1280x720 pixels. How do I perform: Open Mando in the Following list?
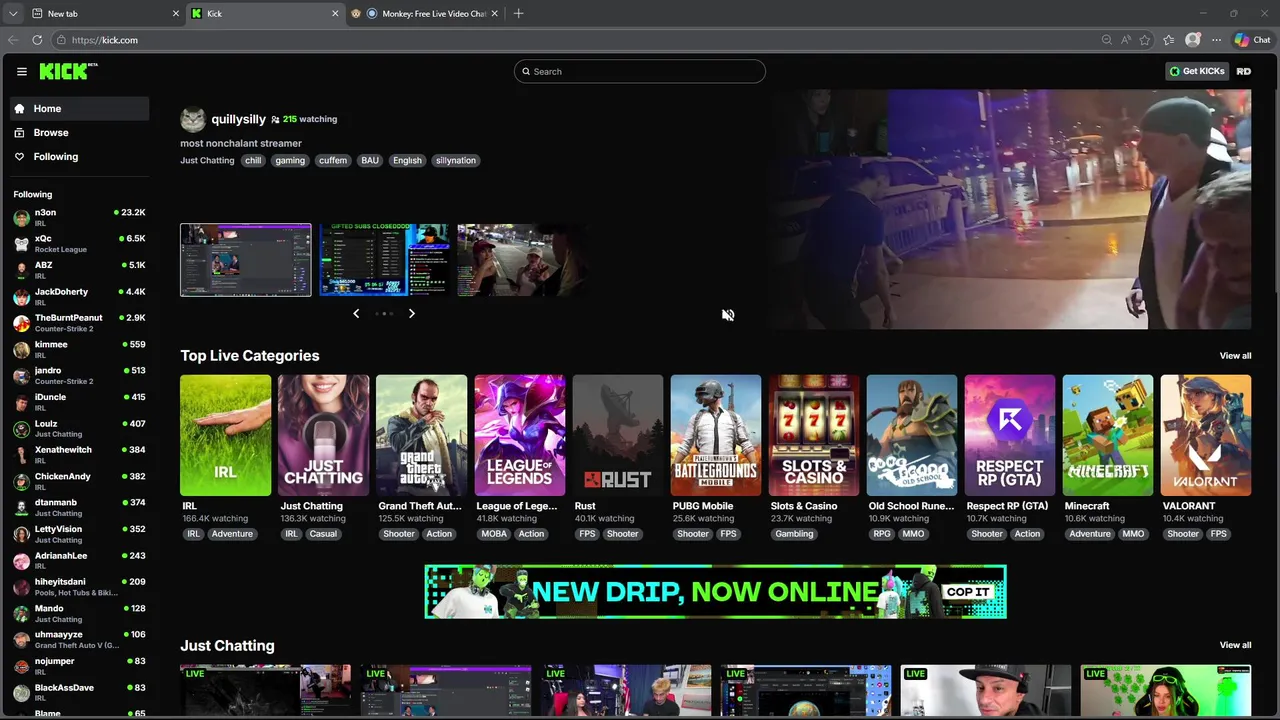tap(80, 613)
